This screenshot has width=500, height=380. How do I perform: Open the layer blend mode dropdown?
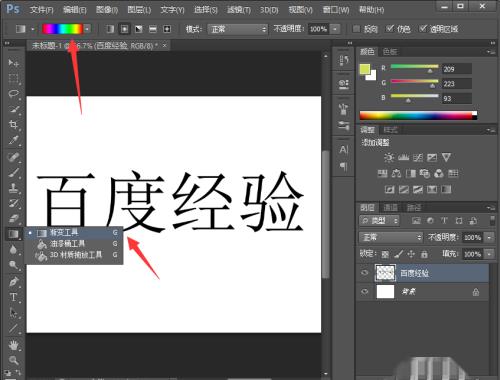pyautogui.click(x=391, y=237)
